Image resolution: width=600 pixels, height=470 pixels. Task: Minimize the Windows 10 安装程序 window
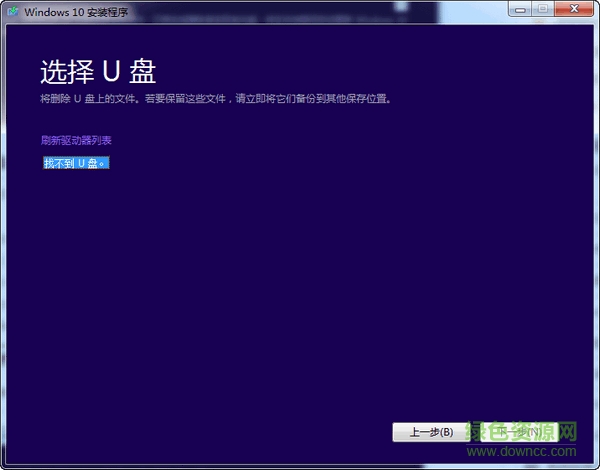[520, 9]
